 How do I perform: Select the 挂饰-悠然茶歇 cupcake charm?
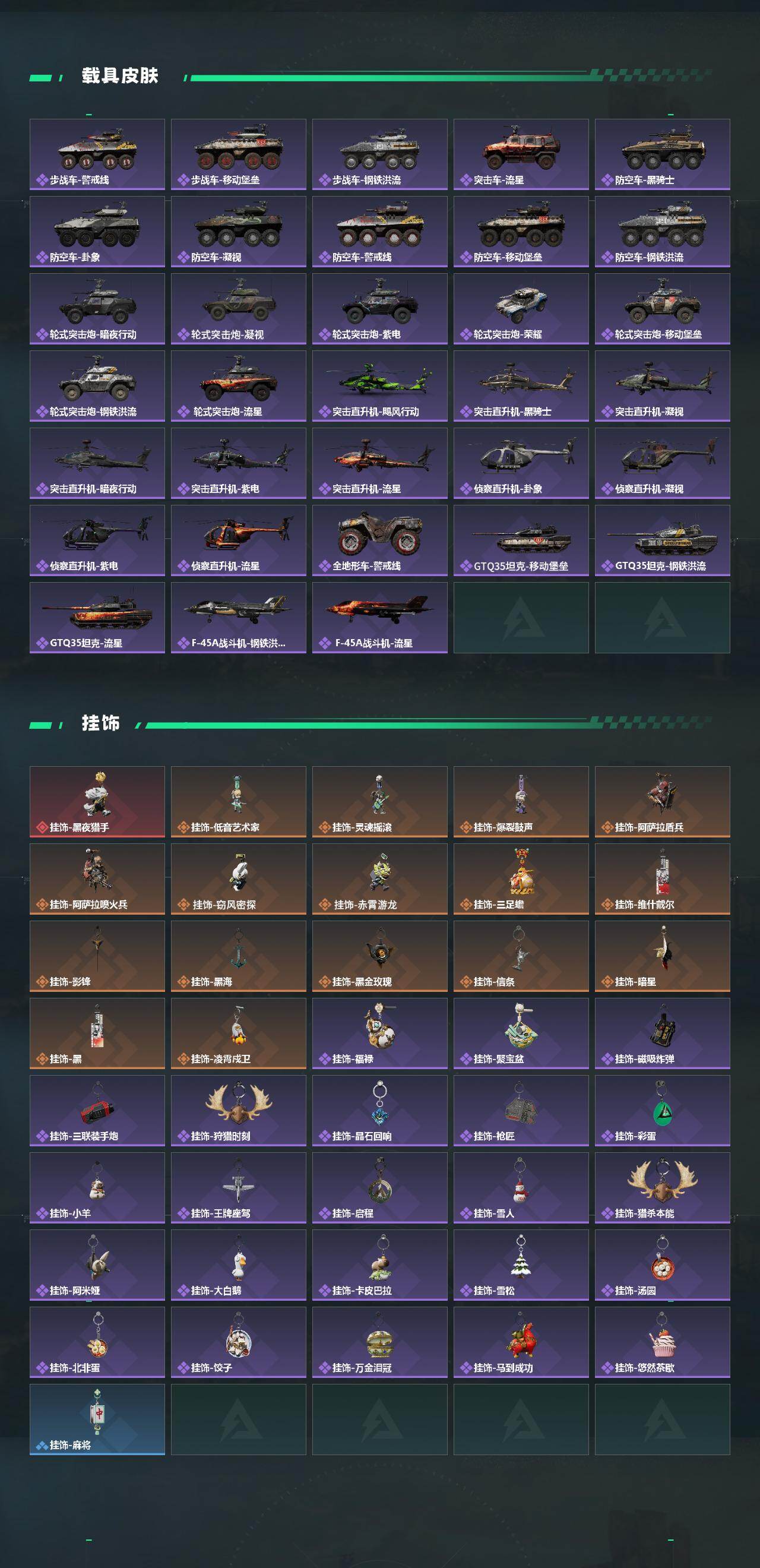662,1343
